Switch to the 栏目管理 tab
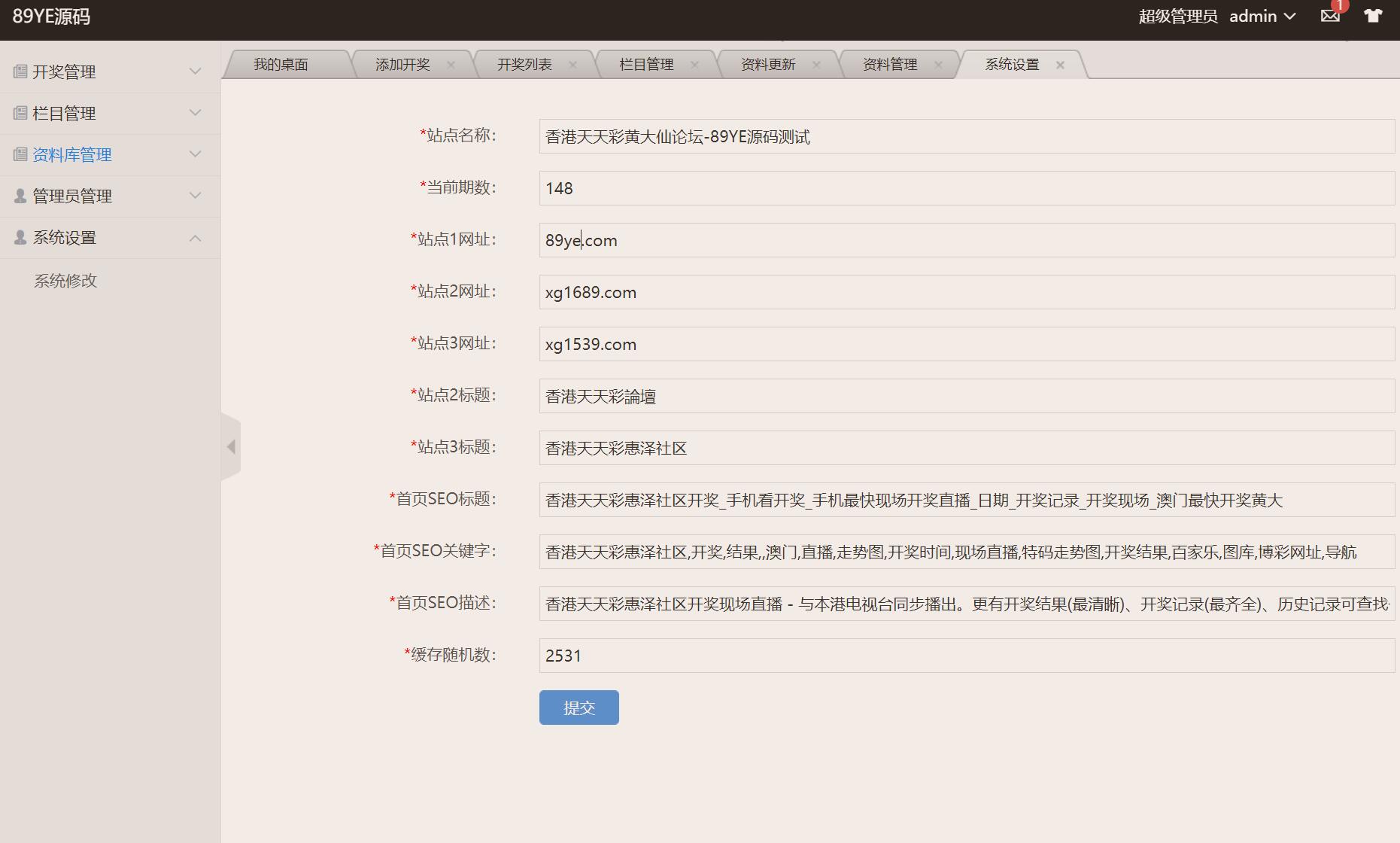 click(646, 65)
